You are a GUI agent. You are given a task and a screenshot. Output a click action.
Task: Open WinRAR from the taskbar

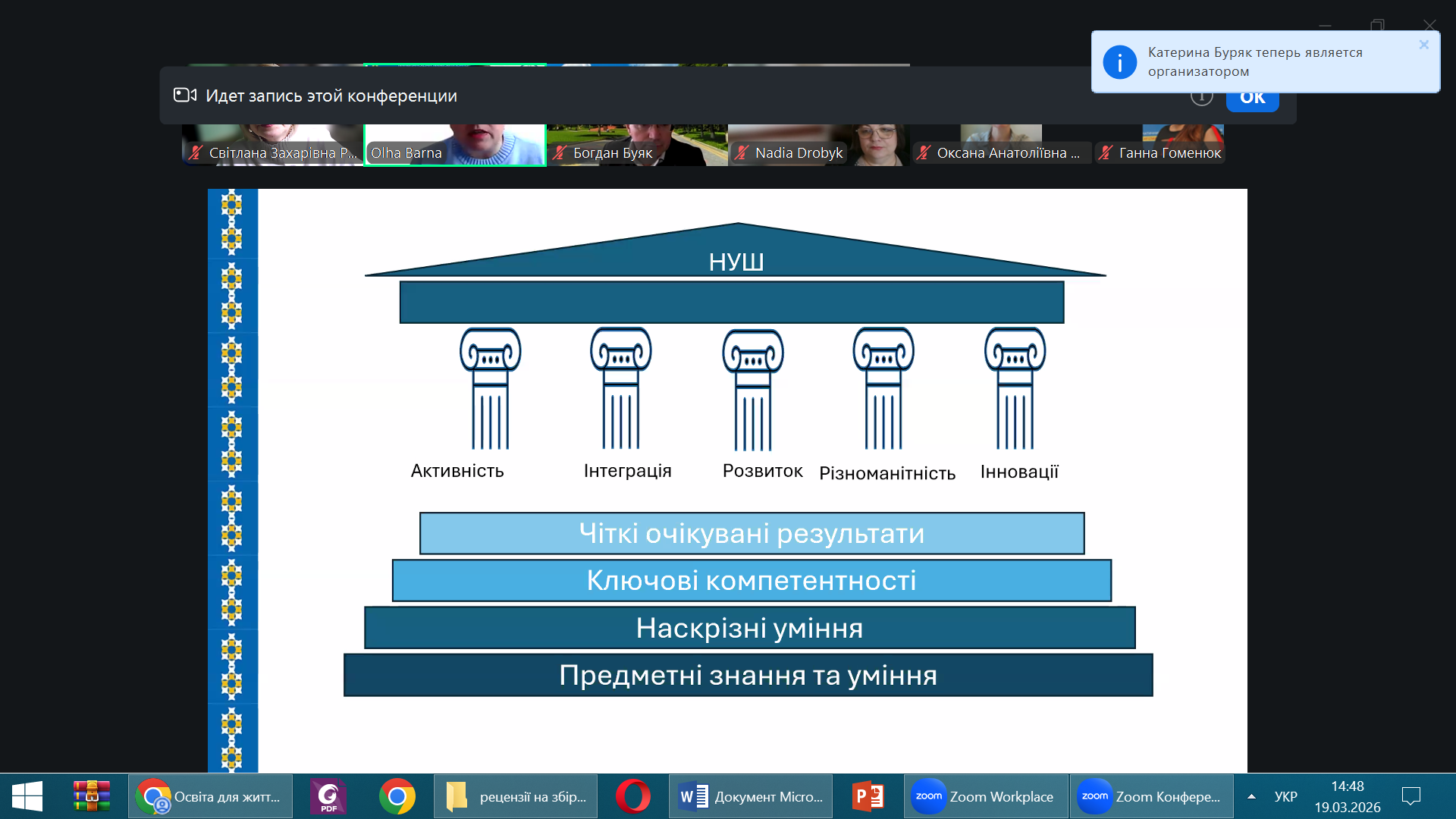pos(92,796)
